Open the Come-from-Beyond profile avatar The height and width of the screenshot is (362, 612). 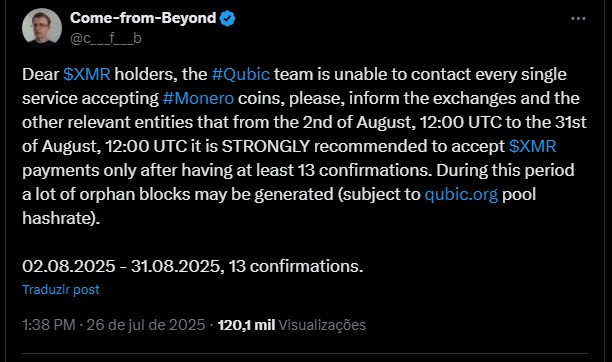point(42,28)
